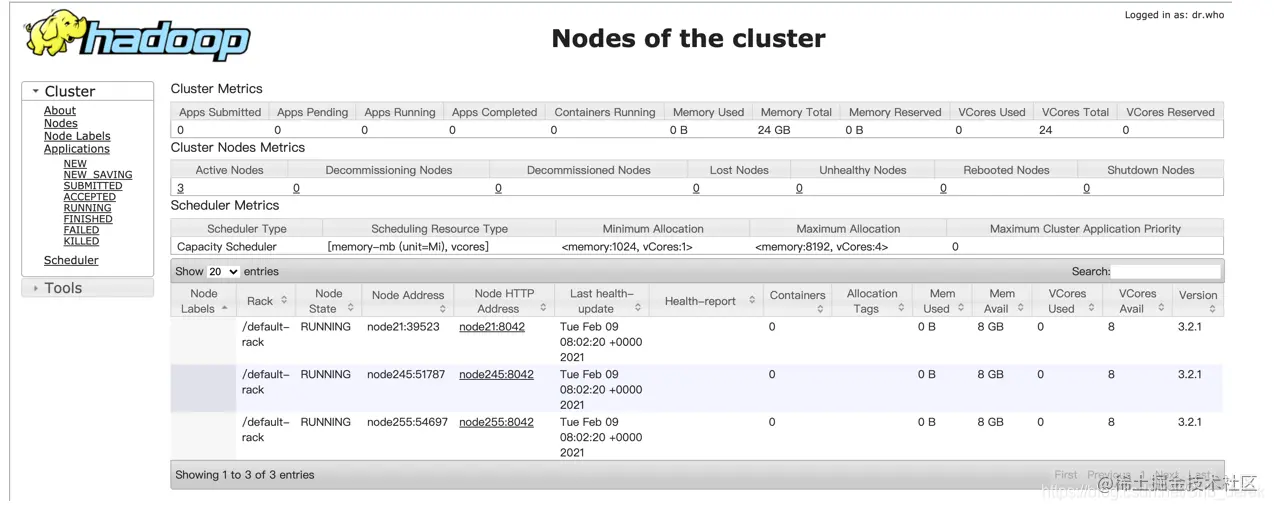This screenshot has width=1274, height=510.
Task: Sort table by Last health-update column
Action: point(602,301)
